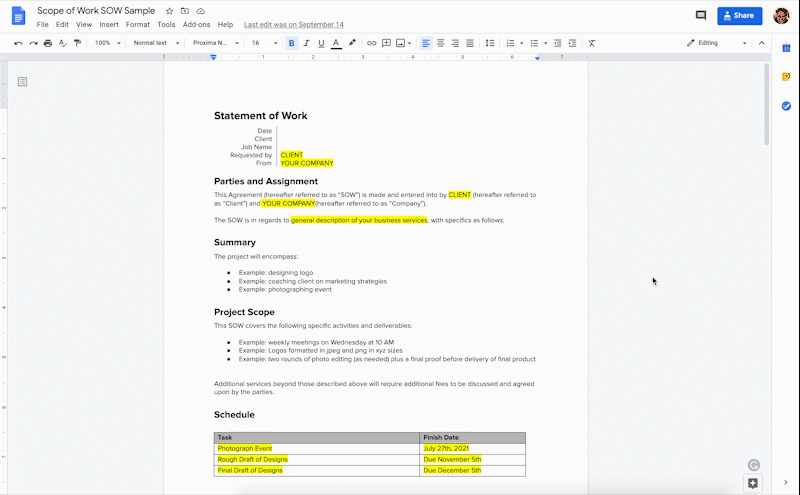Add a comment from toolbar
Viewport: 800px width, 495px height.
386,43
